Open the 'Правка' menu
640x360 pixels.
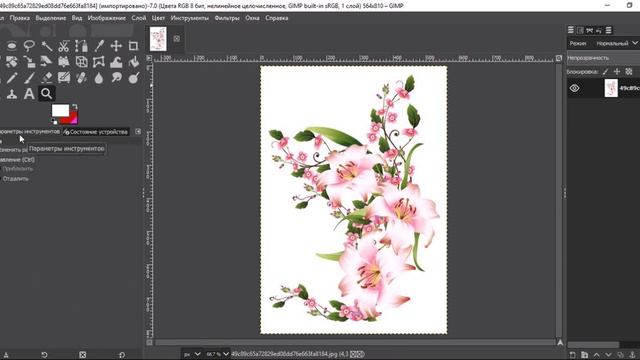pos(20,18)
